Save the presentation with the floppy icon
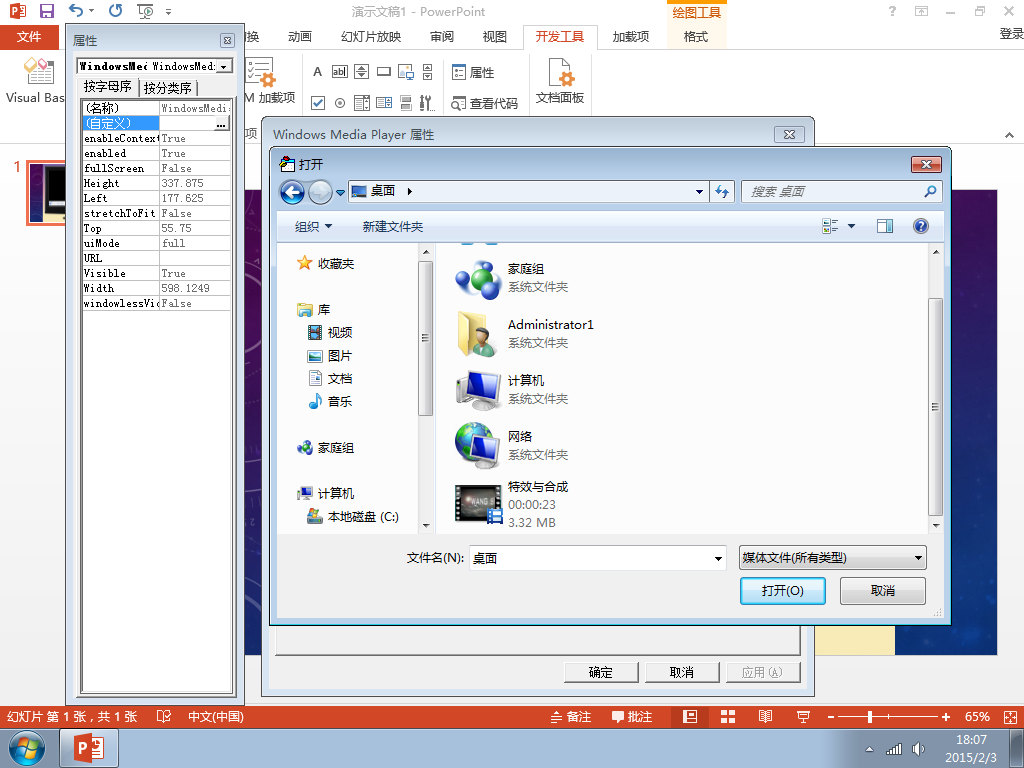 coord(46,11)
